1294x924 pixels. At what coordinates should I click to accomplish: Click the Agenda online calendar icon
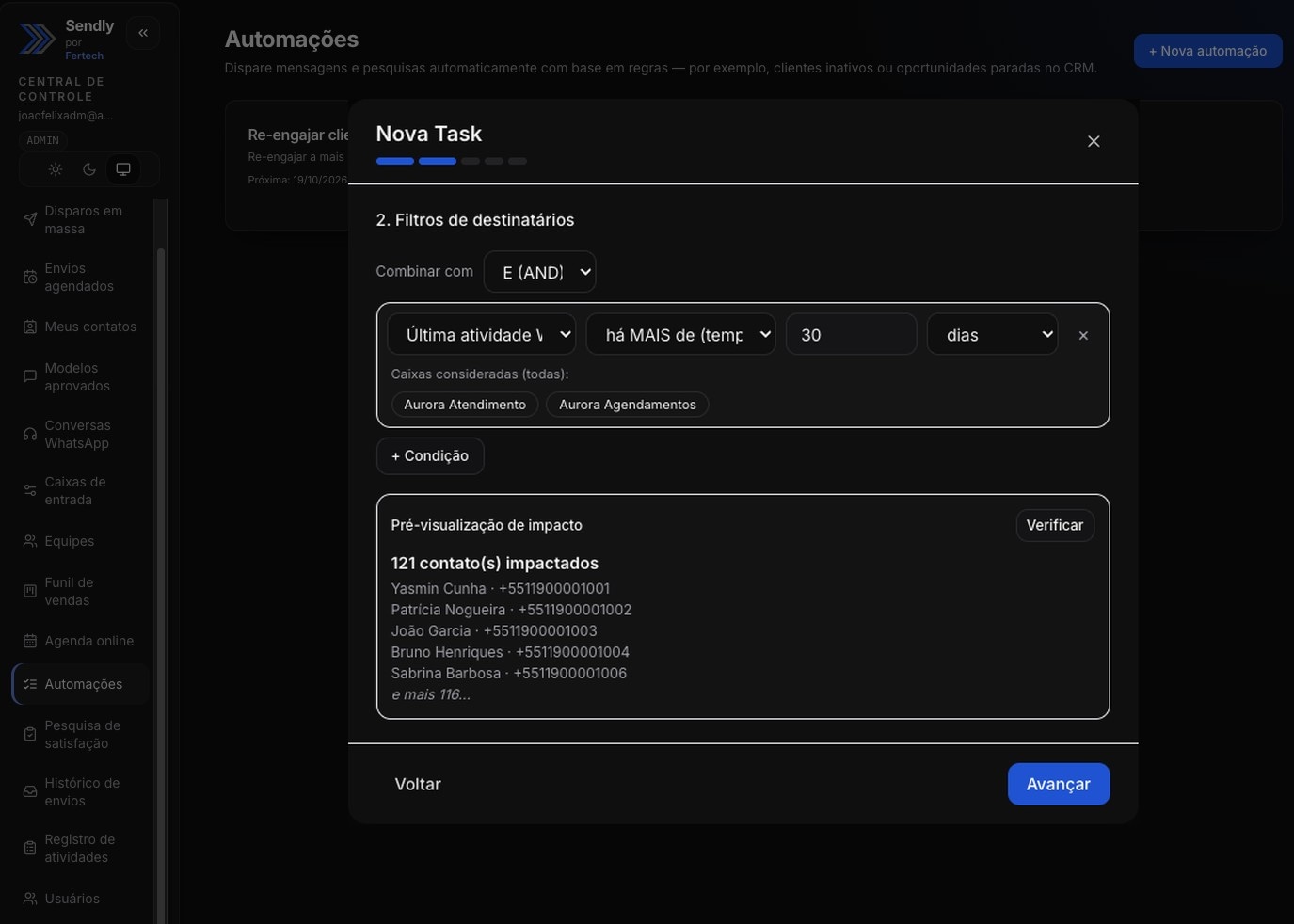(x=30, y=641)
